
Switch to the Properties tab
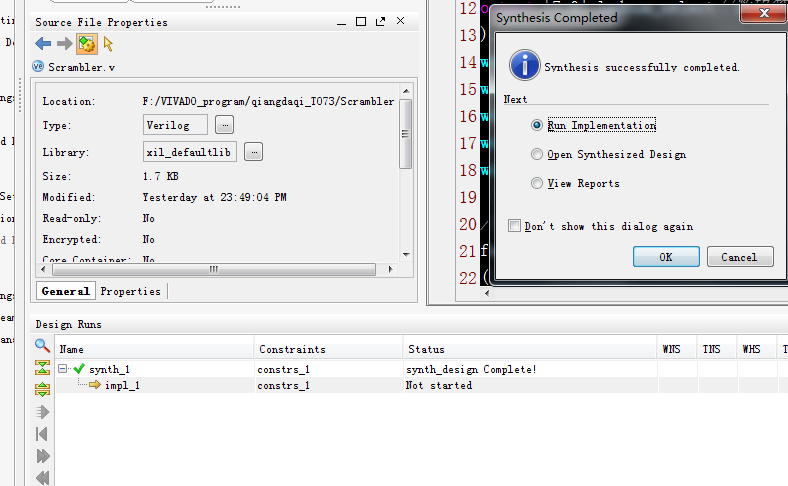coord(130,291)
